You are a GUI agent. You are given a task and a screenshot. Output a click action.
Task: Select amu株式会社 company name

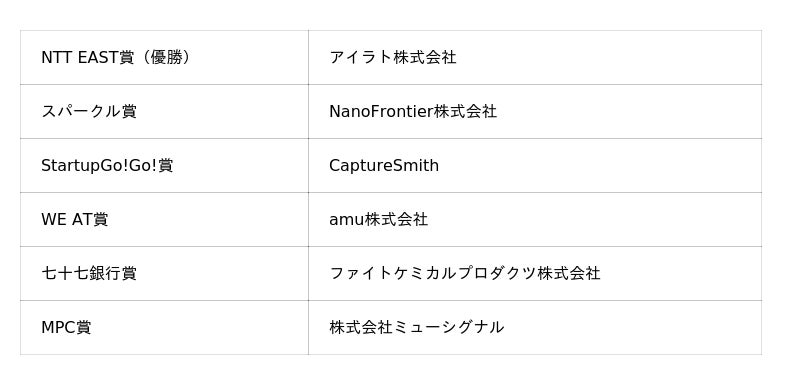tap(378, 220)
